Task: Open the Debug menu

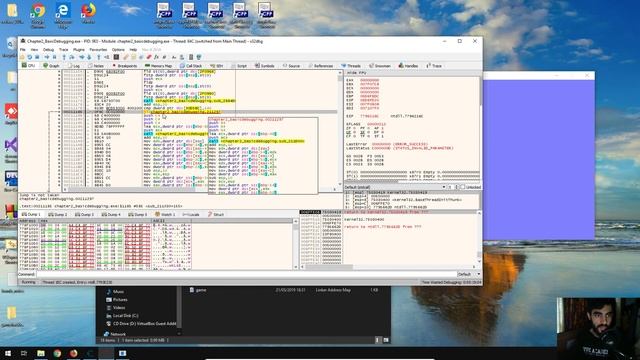Action: (48, 49)
